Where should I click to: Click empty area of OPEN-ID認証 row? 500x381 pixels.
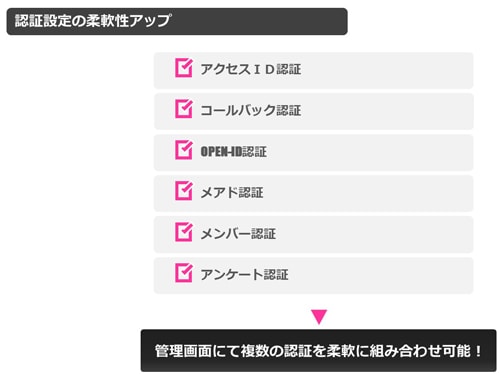pyautogui.click(x=370, y=152)
